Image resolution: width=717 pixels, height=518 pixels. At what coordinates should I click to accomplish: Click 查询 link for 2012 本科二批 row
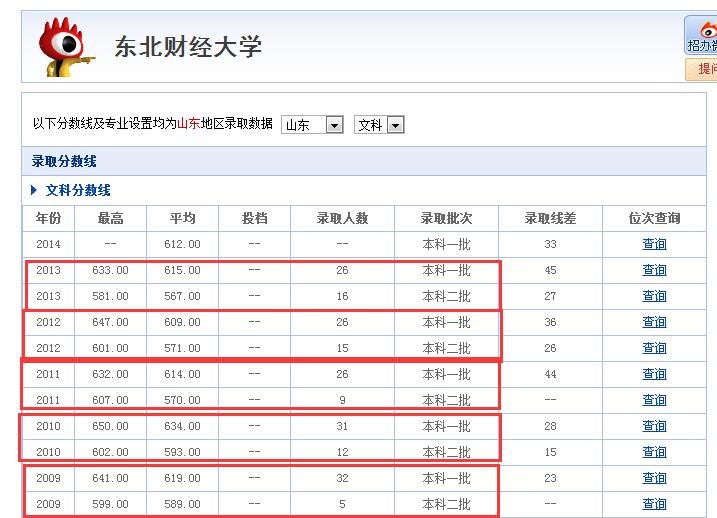click(x=654, y=348)
